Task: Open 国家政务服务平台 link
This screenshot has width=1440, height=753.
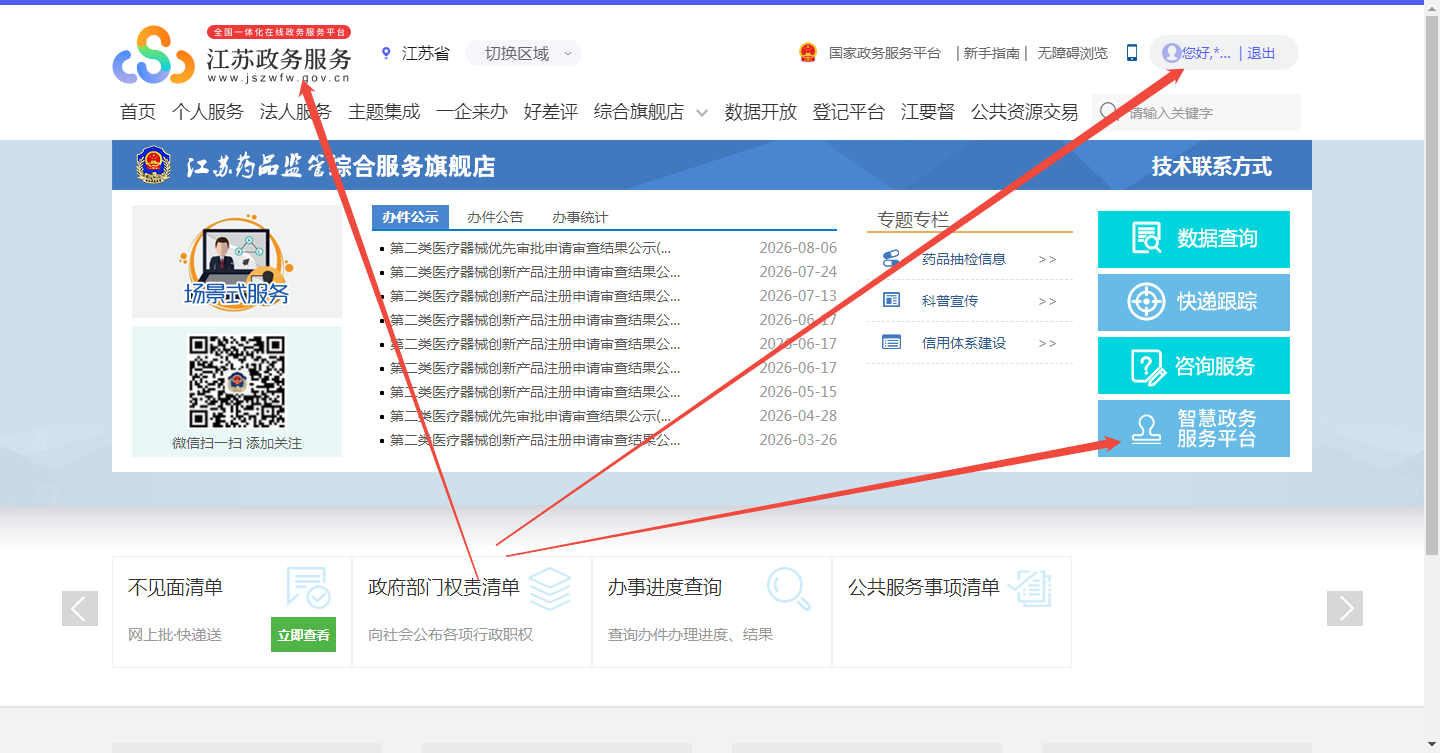Action: (x=885, y=54)
